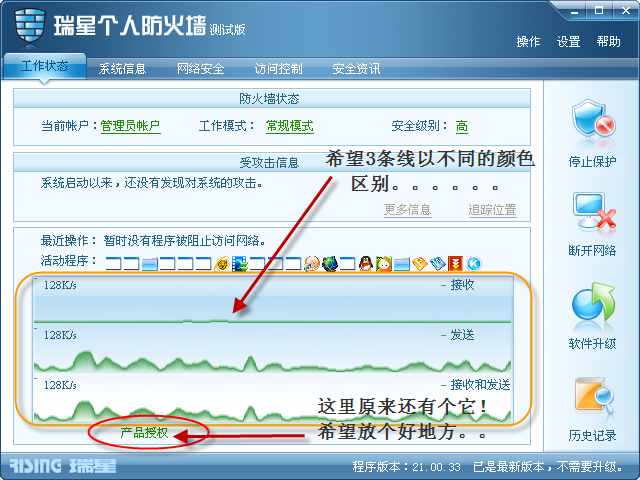
Task: Click the 发送 traffic graph
Action: (x=273, y=349)
